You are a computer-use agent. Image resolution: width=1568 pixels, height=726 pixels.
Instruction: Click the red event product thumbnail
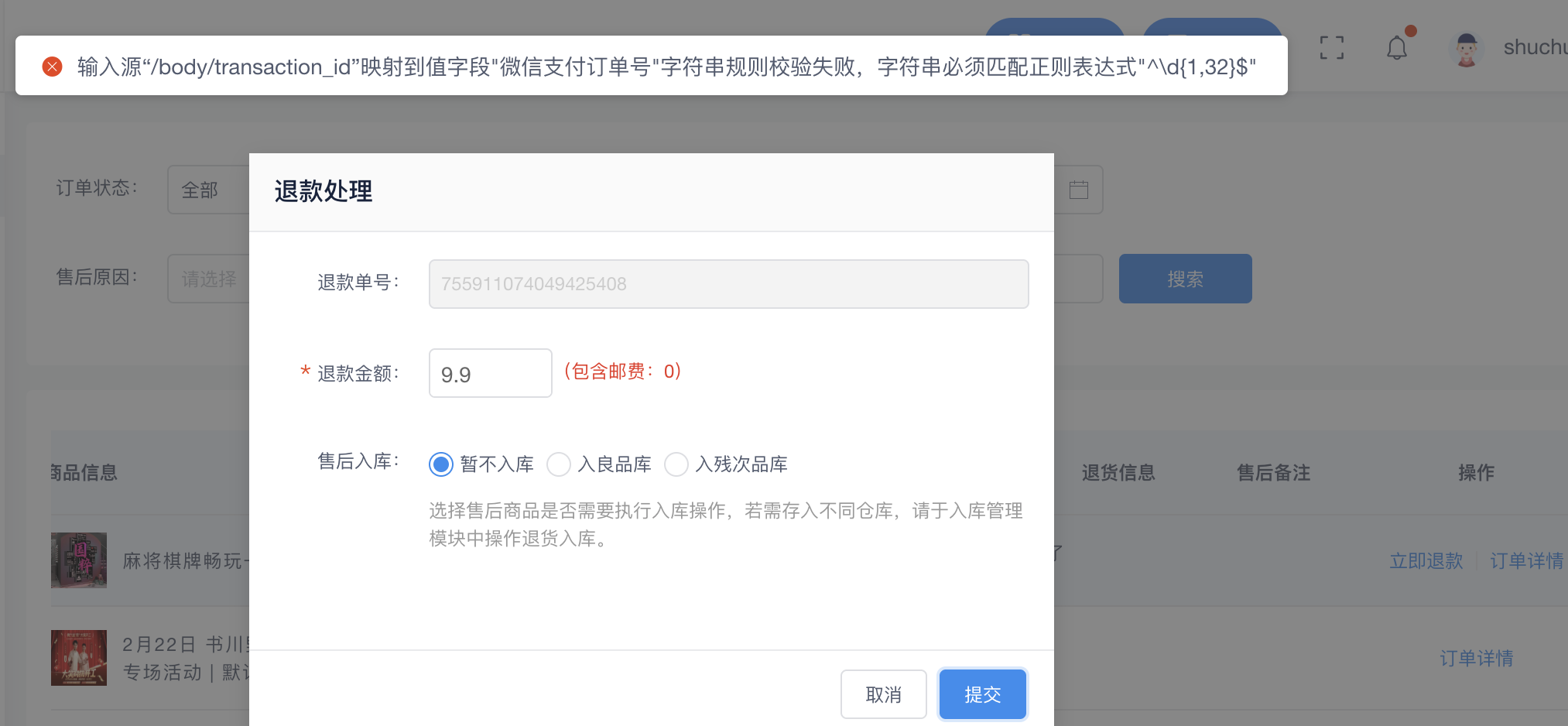pyautogui.click(x=79, y=657)
